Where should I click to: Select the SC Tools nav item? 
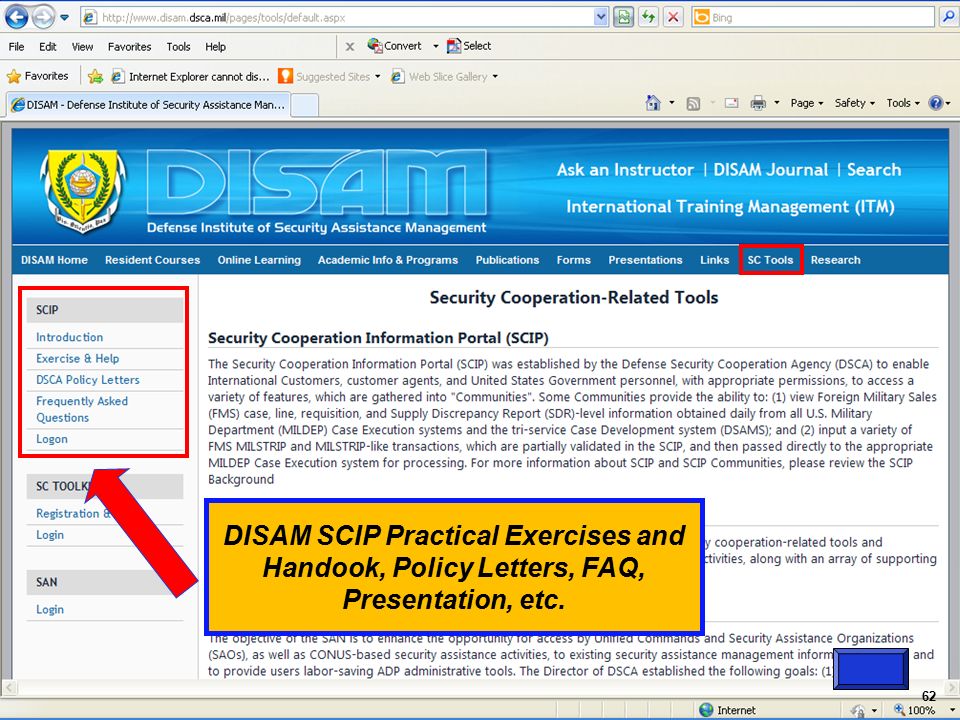click(x=770, y=260)
